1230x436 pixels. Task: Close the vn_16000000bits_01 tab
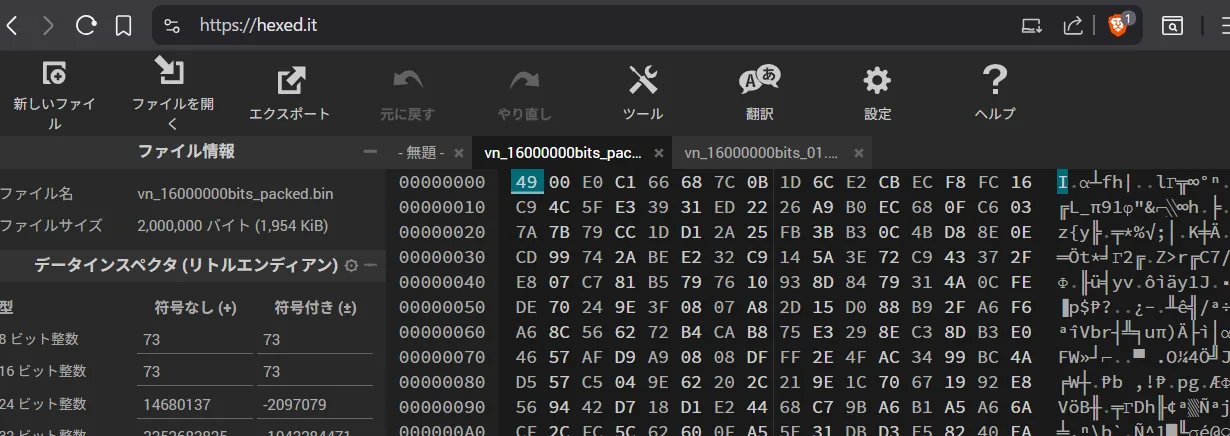pyautogui.click(x=859, y=153)
